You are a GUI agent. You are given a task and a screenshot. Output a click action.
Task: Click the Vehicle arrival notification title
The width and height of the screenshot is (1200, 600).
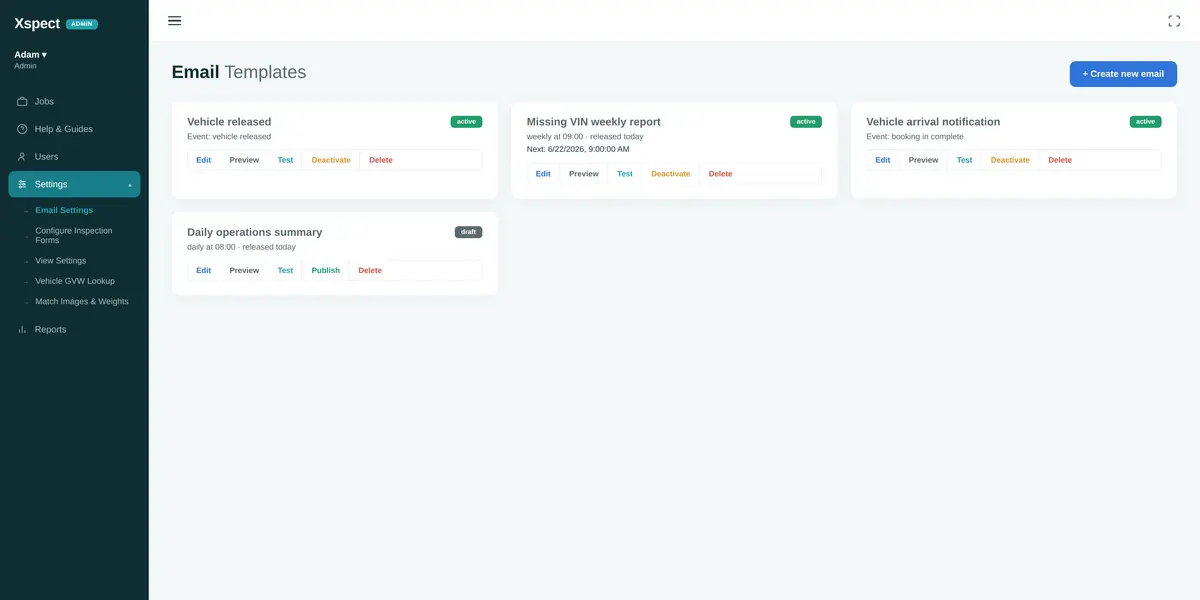point(933,122)
